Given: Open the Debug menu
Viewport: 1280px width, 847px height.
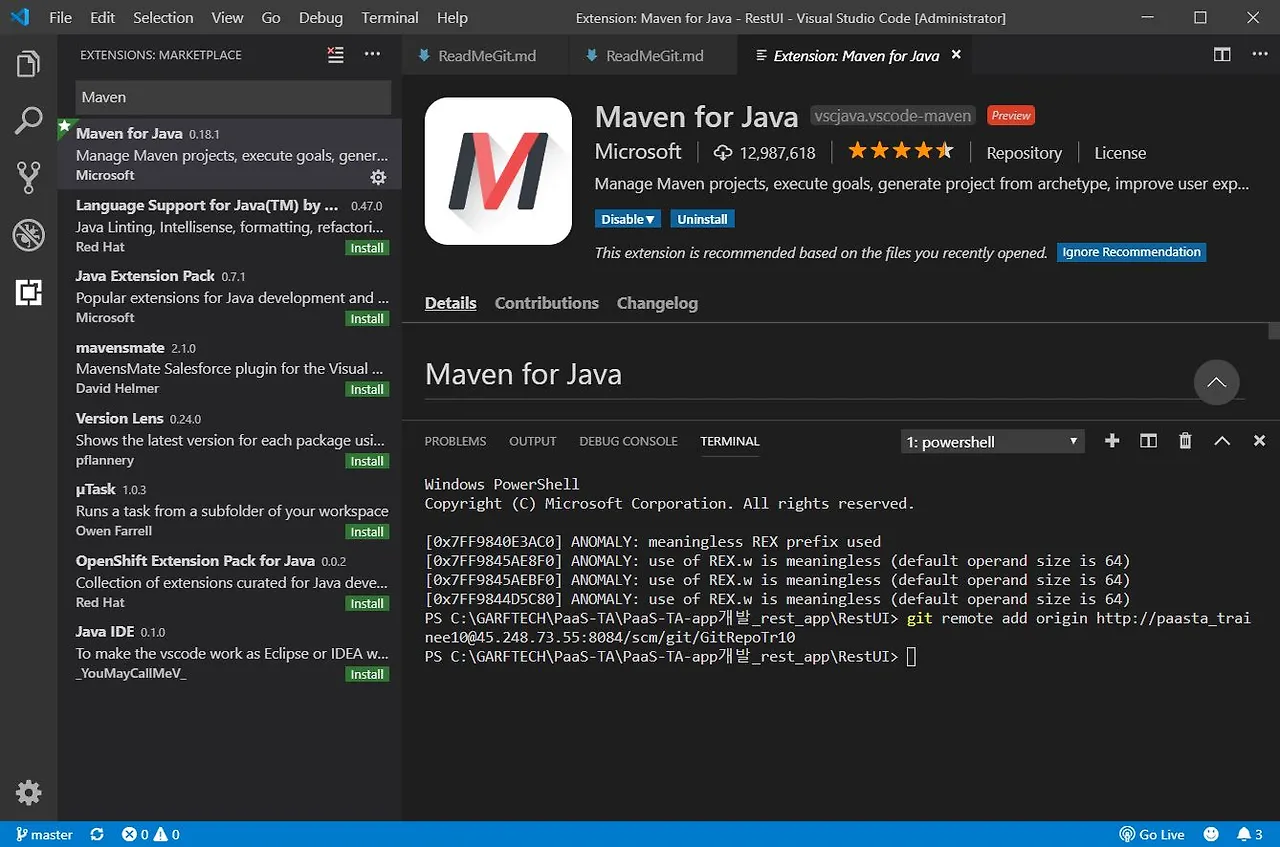Looking at the screenshot, I should [x=320, y=18].
